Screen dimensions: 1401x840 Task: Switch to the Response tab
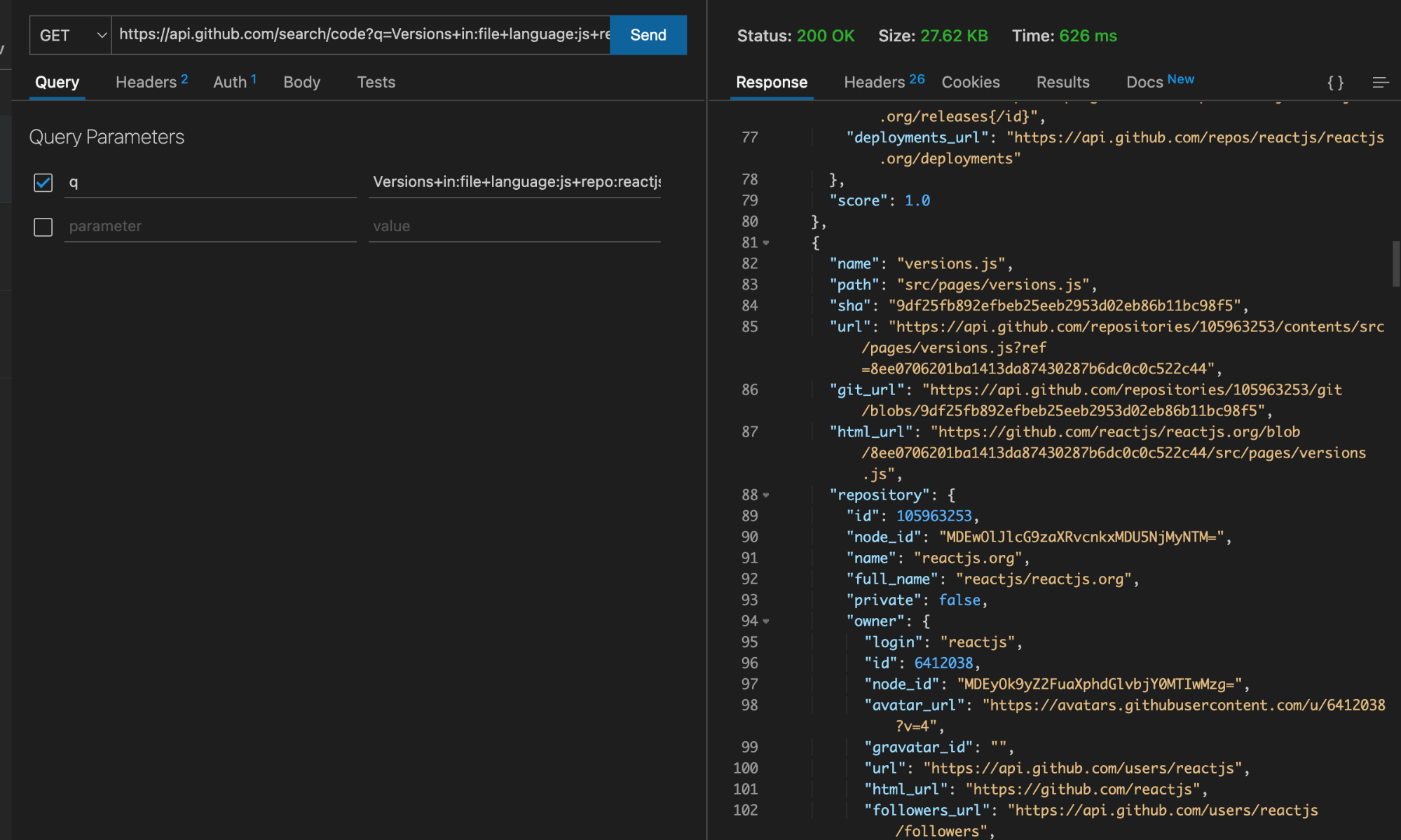(772, 83)
